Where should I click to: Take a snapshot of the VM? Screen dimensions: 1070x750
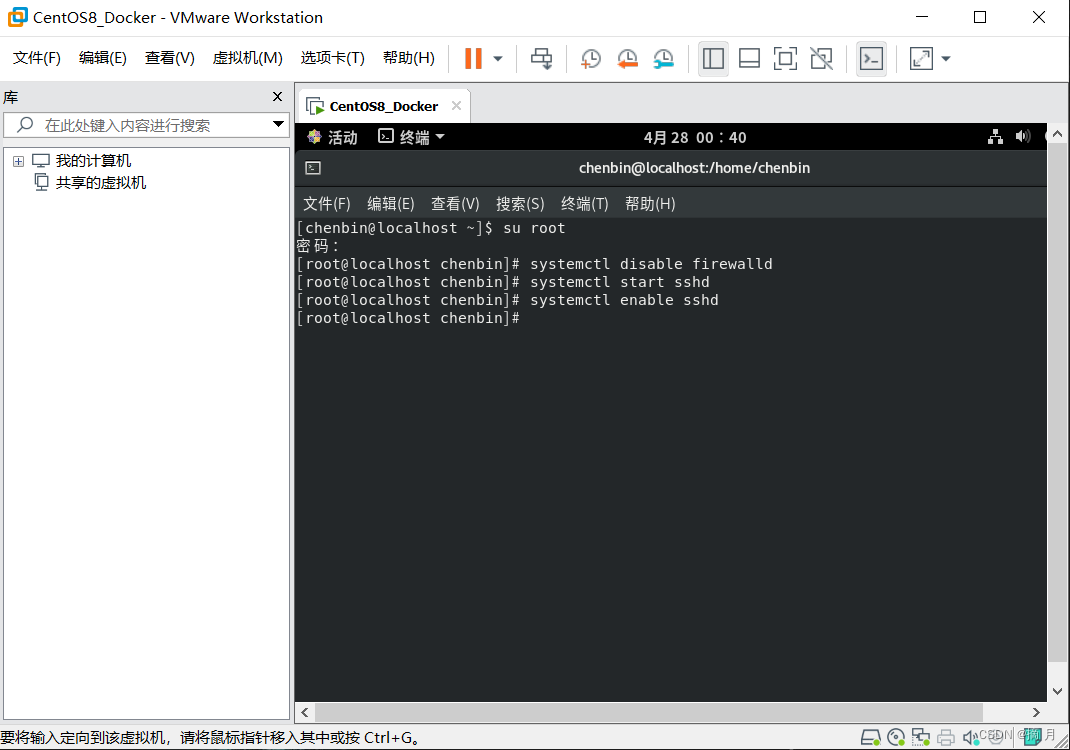(x=590, y=59)
